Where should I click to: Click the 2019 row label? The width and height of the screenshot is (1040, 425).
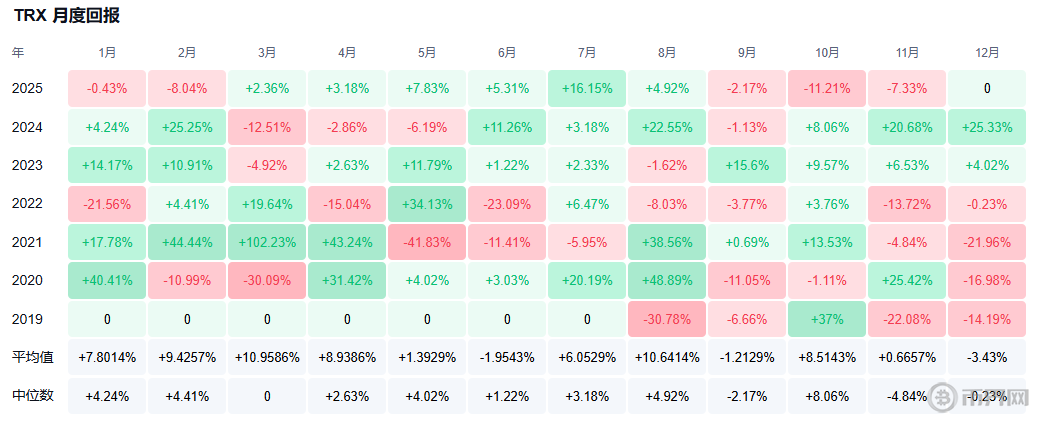pyautogui.click(x=27, y=319)
